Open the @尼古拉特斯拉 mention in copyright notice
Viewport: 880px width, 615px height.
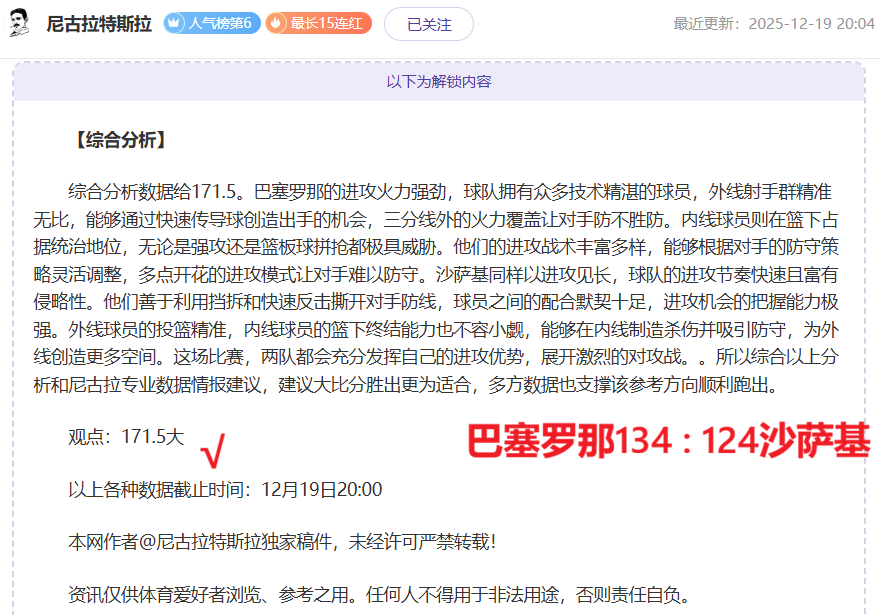[191, 542]
